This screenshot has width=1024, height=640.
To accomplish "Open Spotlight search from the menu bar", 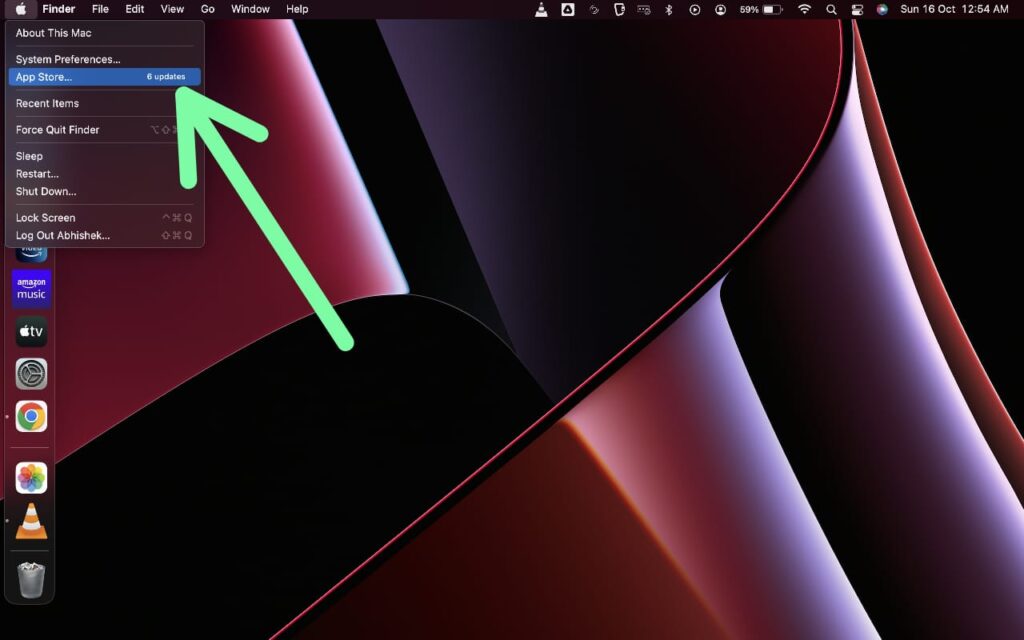I will pyautogui.click(x=831, y=9).
